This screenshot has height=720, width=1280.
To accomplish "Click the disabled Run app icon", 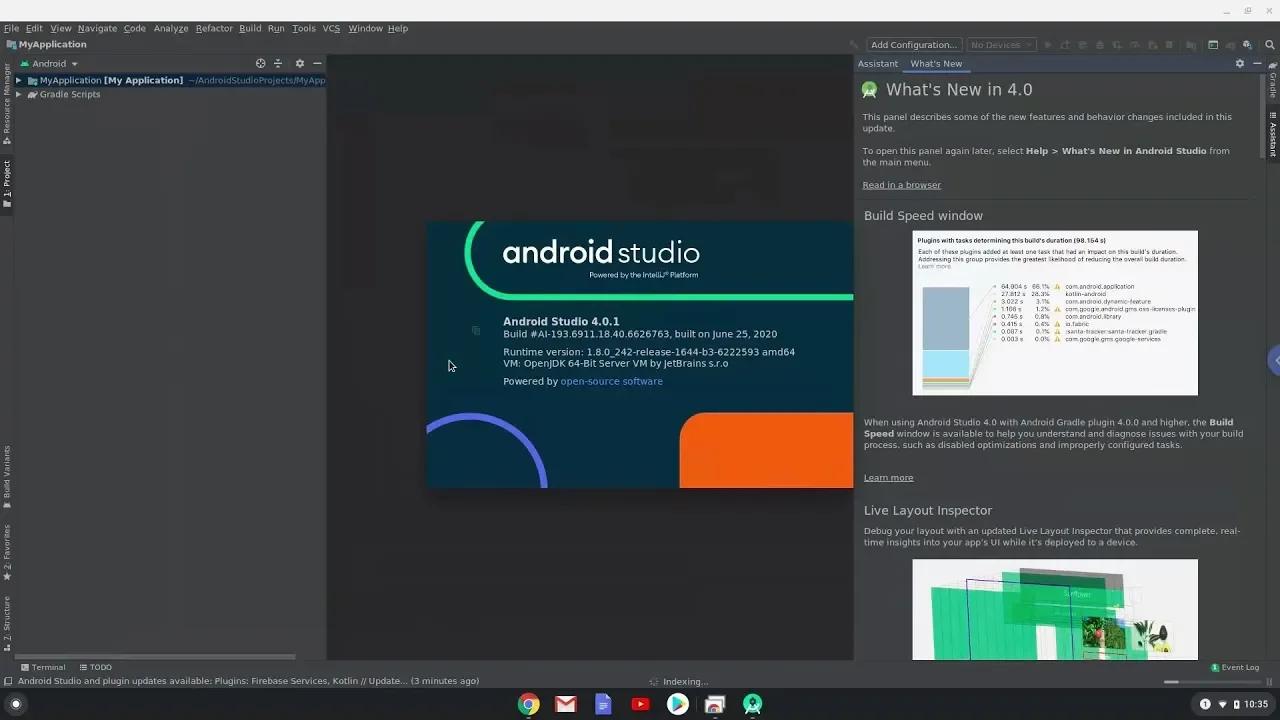I will pos(1047,45).
